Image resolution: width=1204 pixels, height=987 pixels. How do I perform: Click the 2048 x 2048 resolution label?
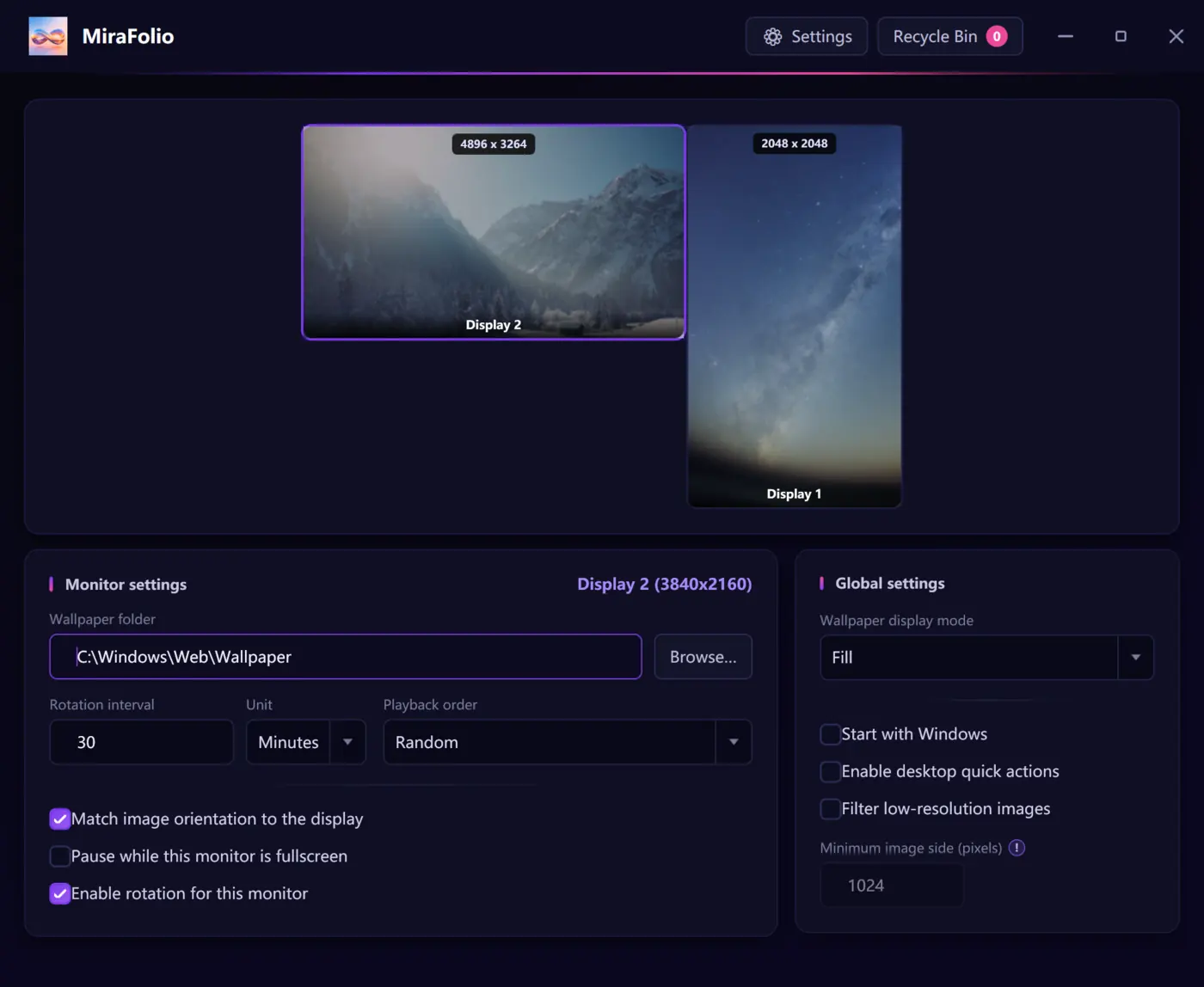[795, 144]
